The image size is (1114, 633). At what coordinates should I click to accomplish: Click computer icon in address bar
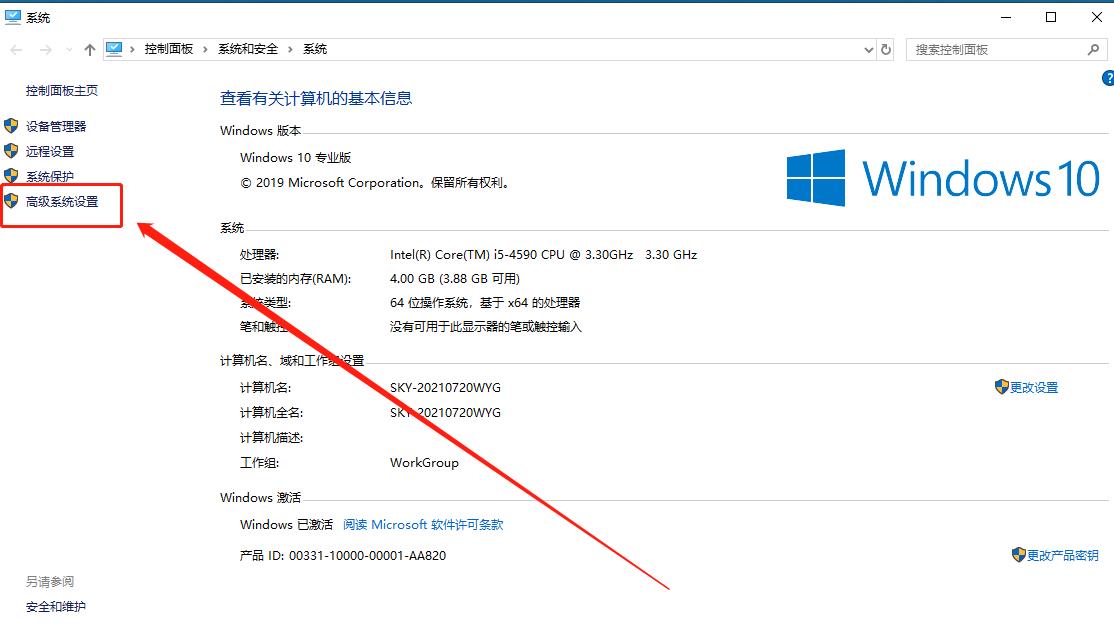[x=114, y=48]
